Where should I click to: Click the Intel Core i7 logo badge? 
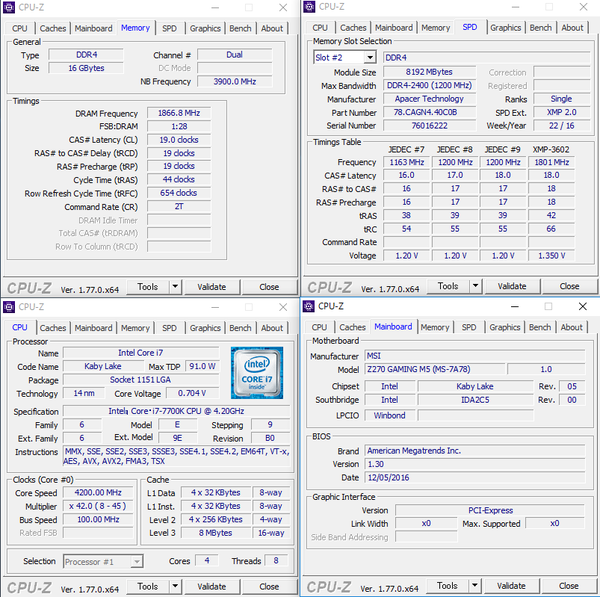tap(257, 373)
